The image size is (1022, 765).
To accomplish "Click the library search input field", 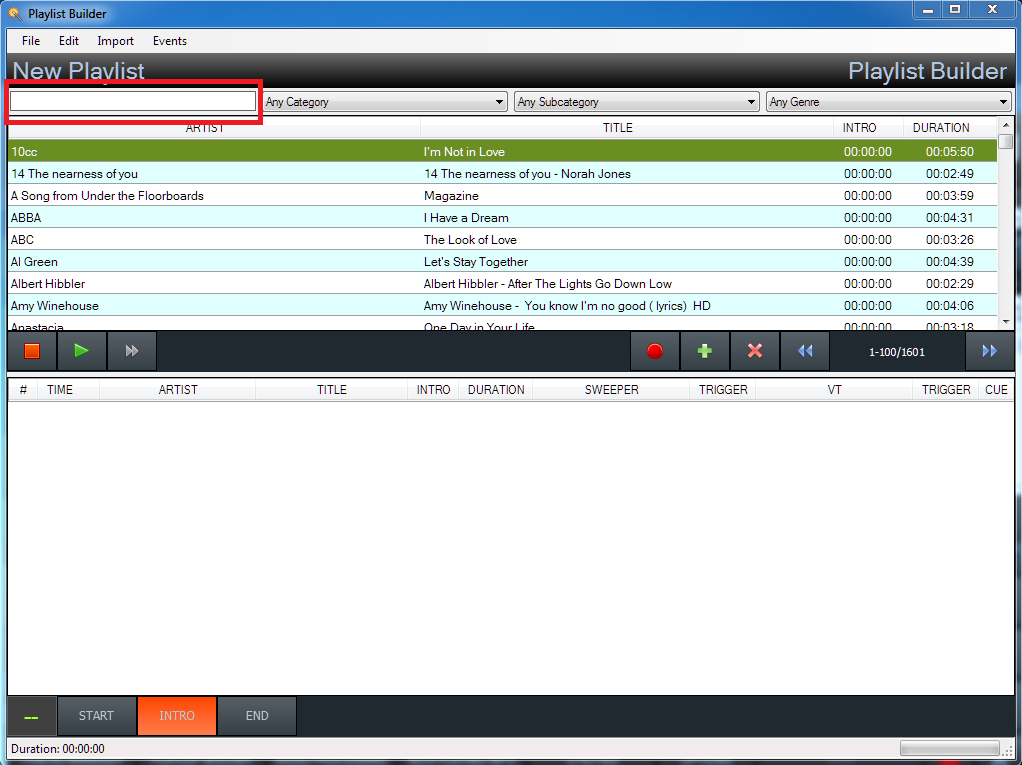I will tap(133, 101).
